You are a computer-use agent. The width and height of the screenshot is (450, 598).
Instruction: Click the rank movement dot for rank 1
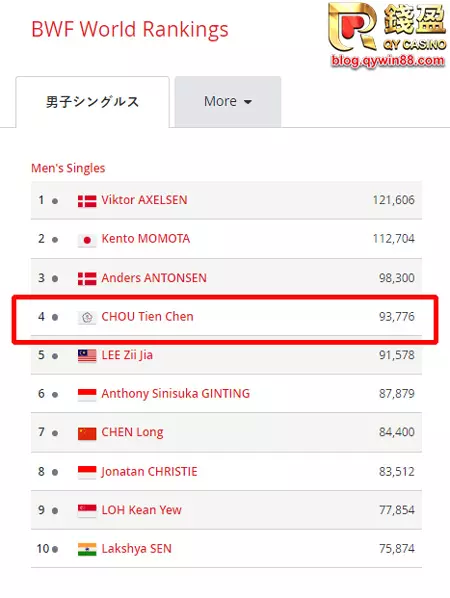click(x=55, y=201)
